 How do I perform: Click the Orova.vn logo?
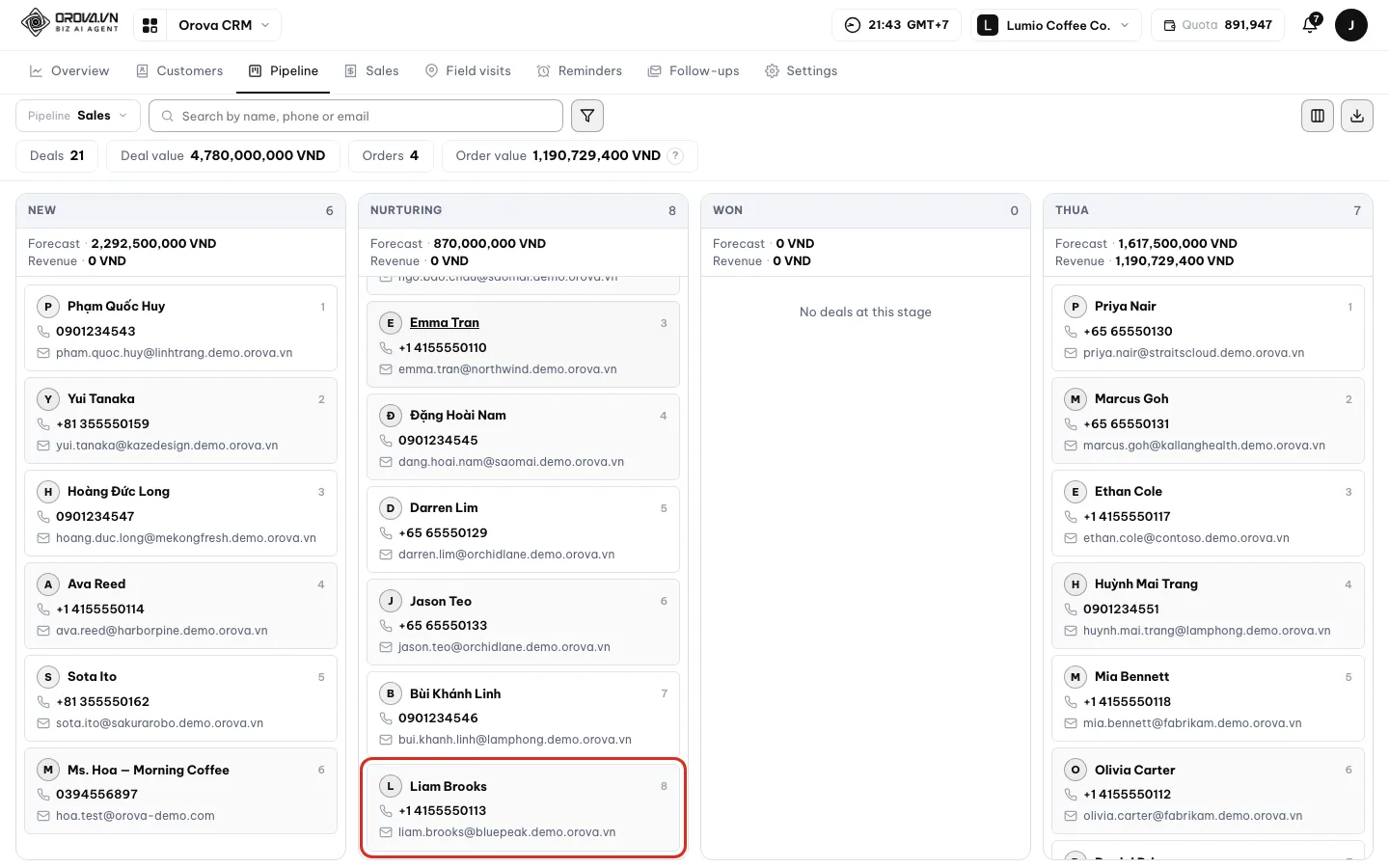pyautogui.click(x=70, y=22)
